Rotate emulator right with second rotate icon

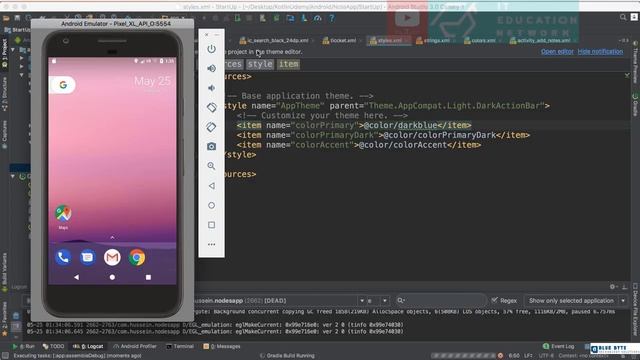point(211,127)
